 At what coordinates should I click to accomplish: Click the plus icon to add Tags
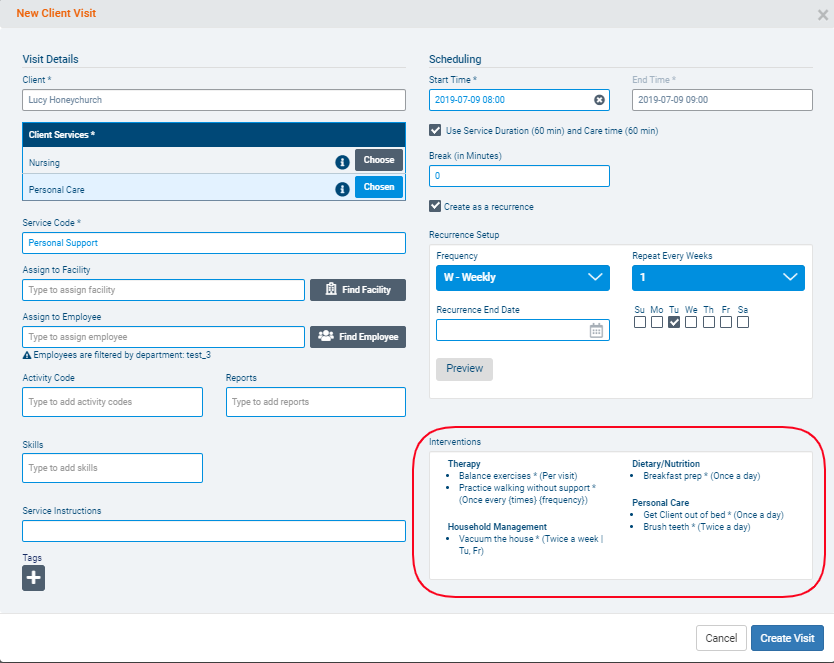click(33, 578)
